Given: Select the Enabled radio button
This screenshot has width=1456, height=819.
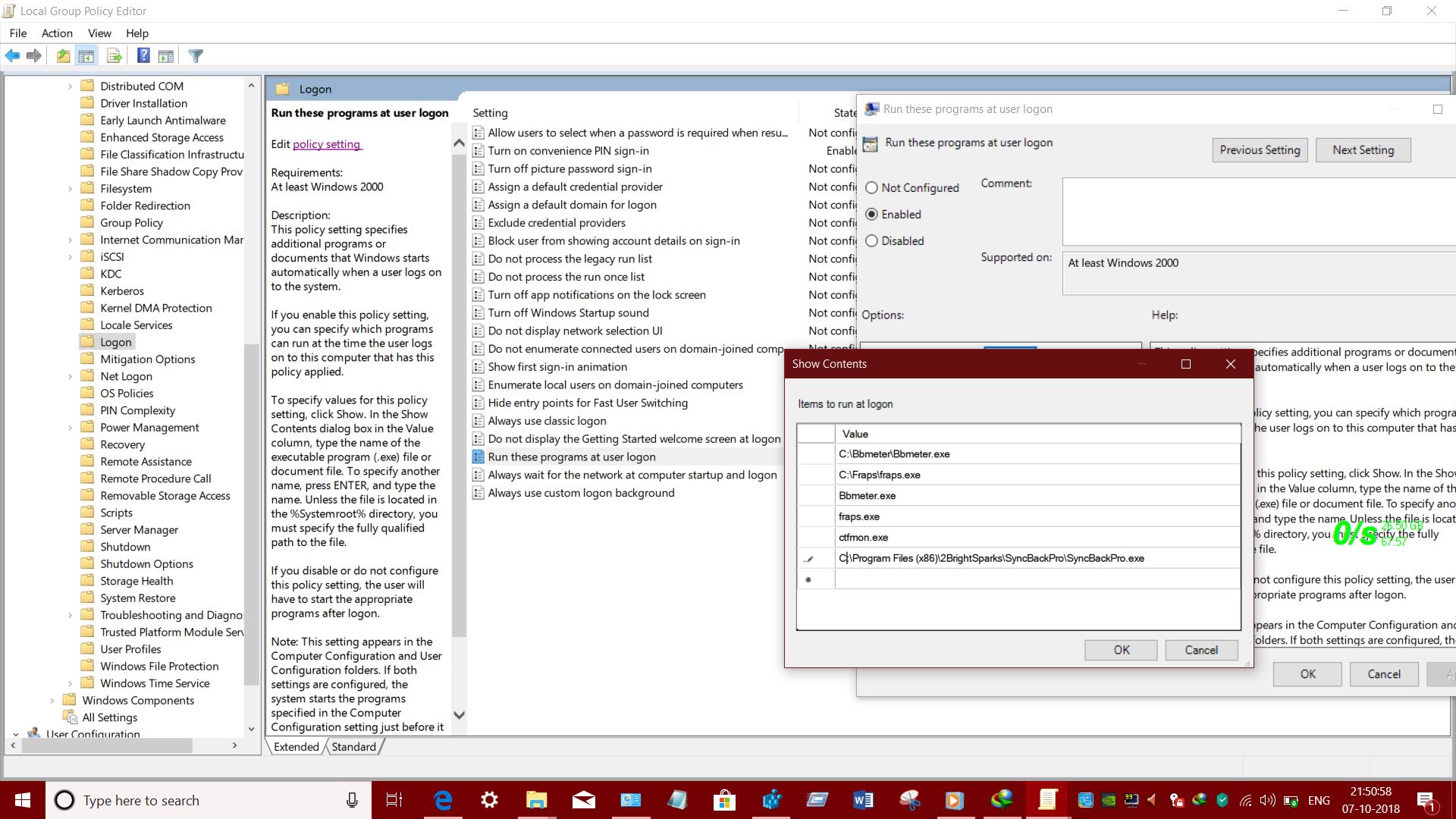Looking at the screenshot, I should [871, 215].
